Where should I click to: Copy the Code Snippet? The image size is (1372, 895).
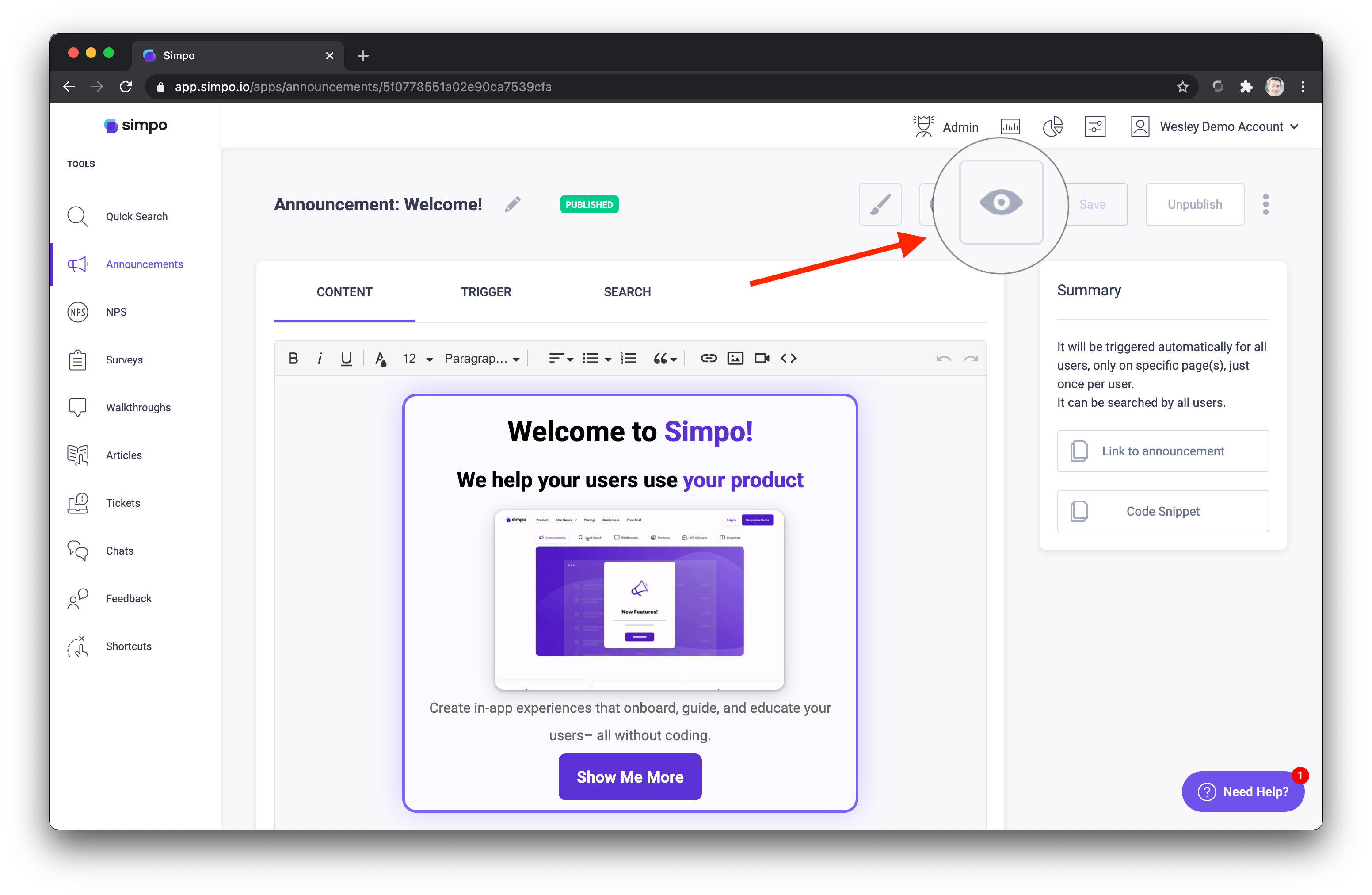point(1163,512)
